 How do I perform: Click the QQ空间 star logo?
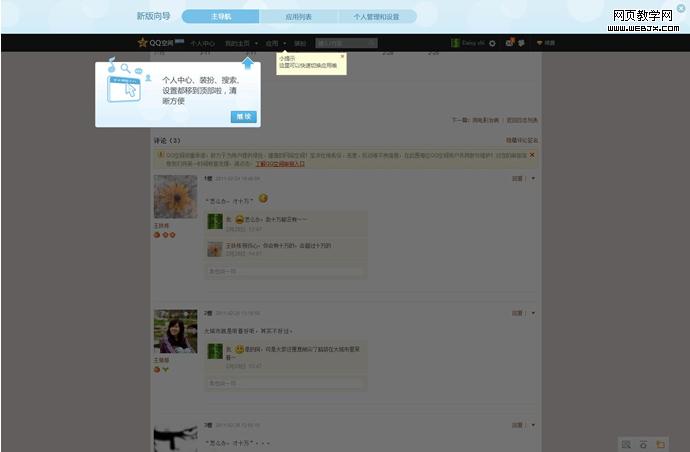click(143, 43)
